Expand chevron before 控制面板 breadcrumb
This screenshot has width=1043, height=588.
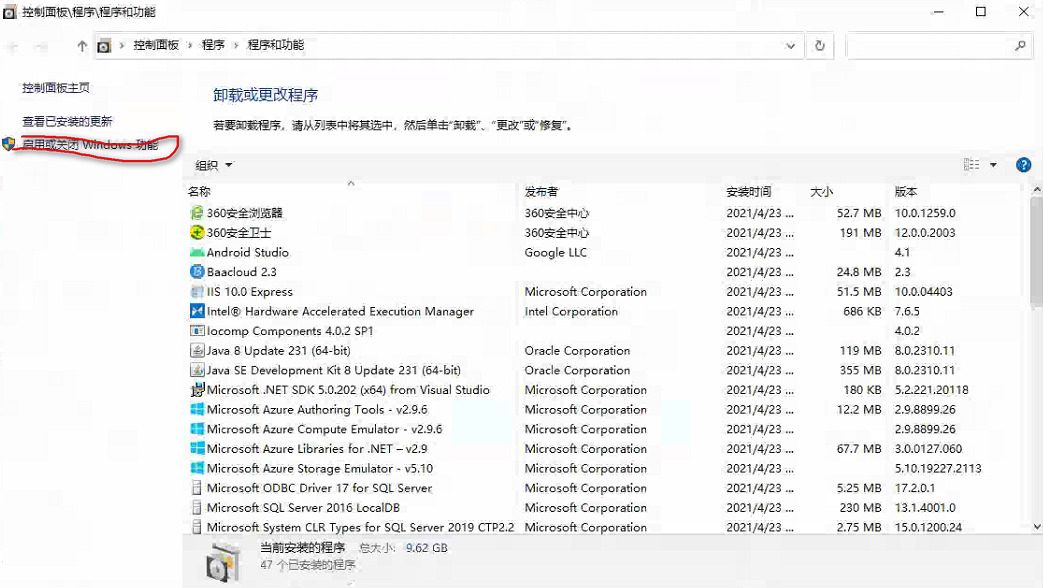click(x=122, y=45)
